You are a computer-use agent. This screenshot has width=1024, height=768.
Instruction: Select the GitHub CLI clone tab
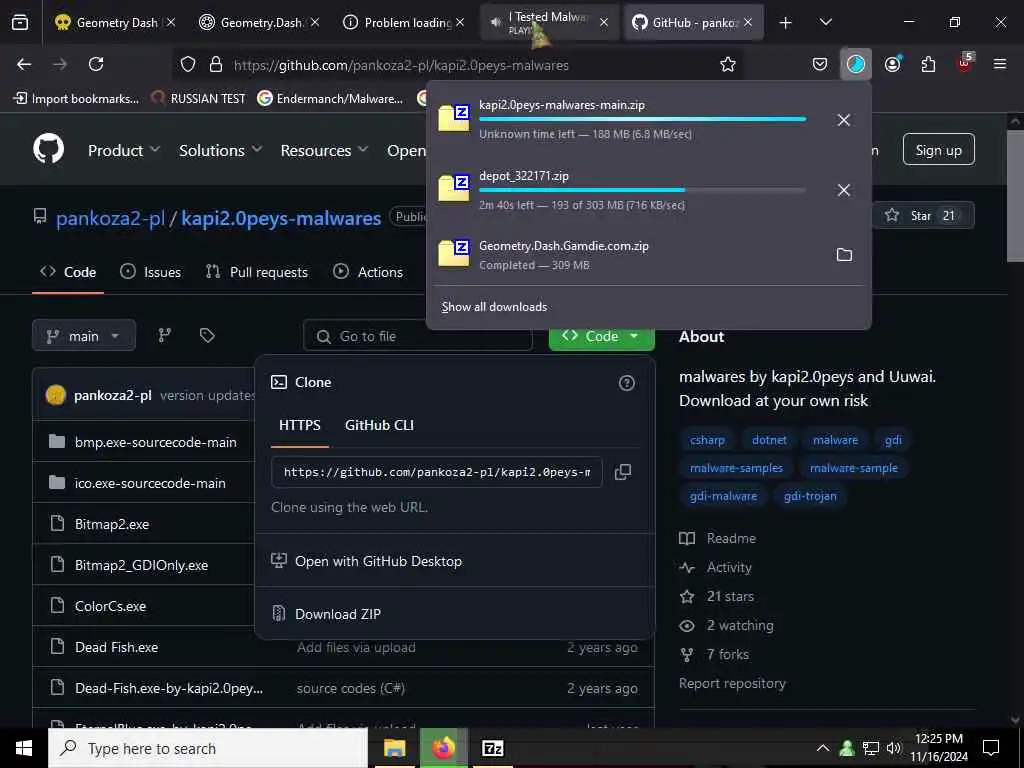pyautogui.click(x=379, y=425)
